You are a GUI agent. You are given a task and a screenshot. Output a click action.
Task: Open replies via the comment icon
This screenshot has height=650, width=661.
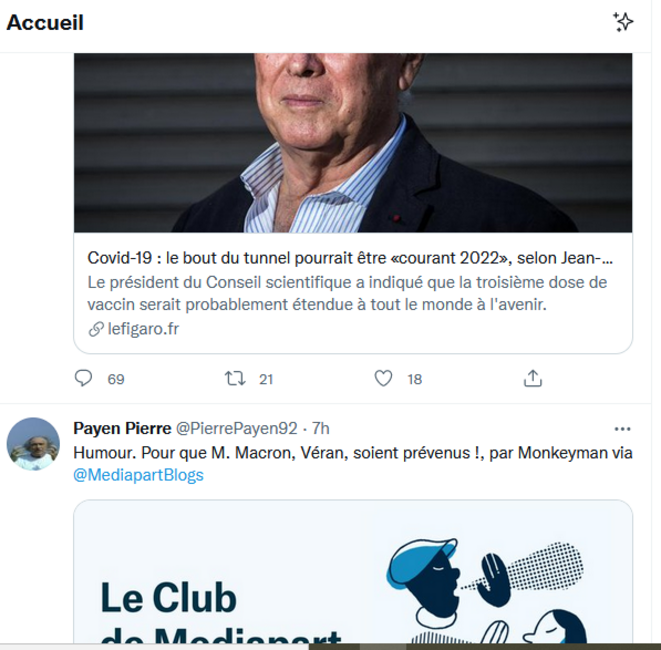click(x=83, y=378)
